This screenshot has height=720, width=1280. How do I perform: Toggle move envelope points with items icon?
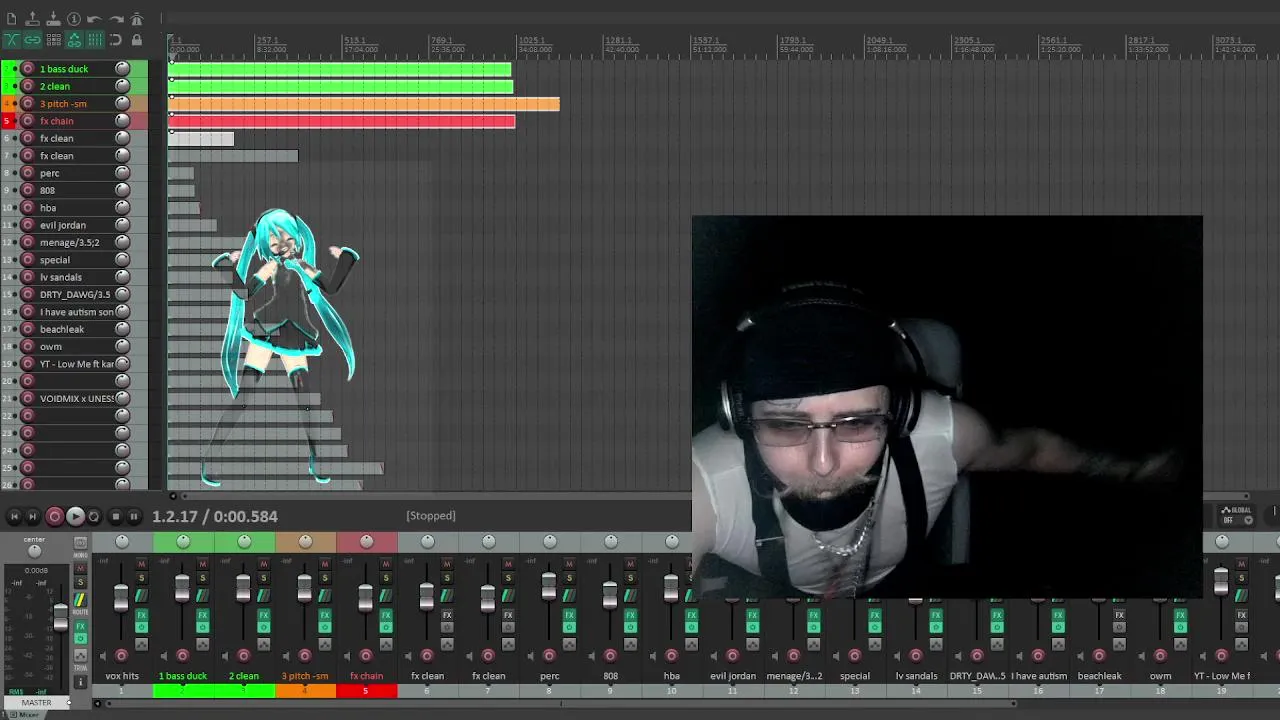pos(74,40)
